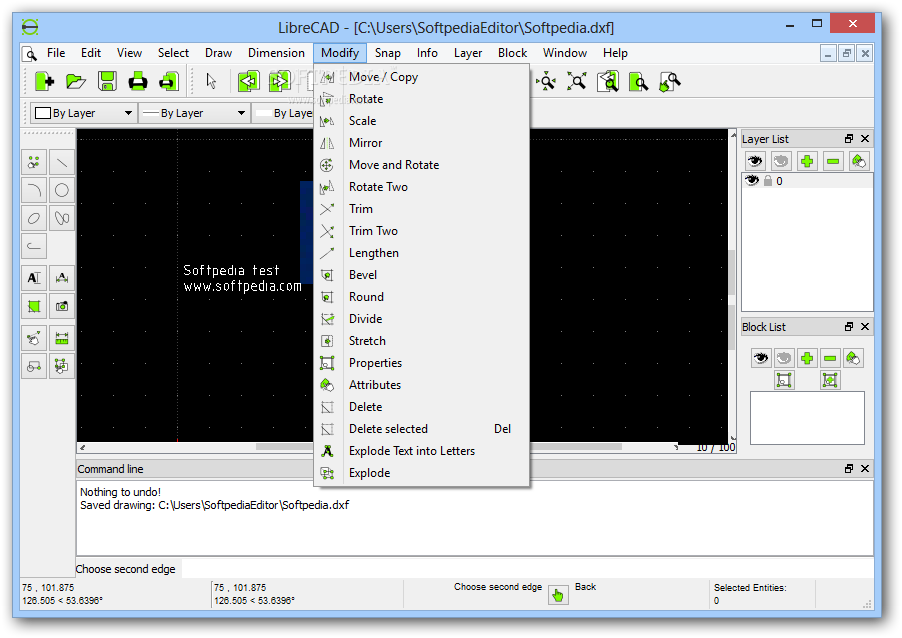Screen dimensions: 902x638
Task: Click the Redo green arrow icon
Action: click(280, 81)
